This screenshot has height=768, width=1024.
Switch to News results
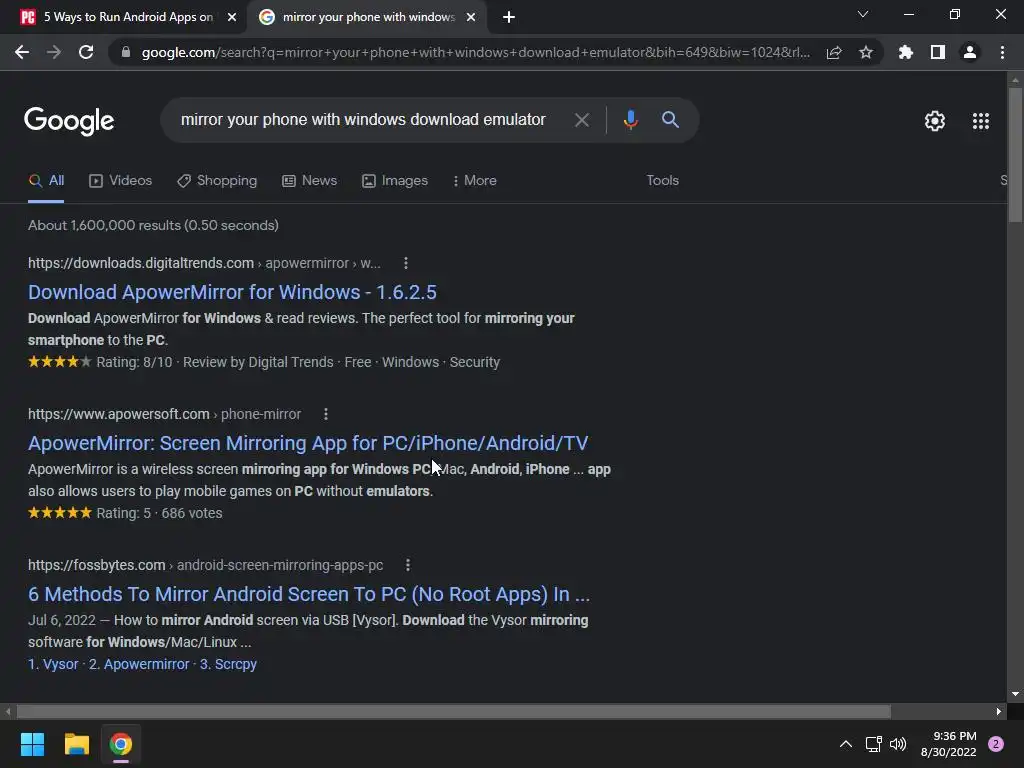(x=310, y=181)
